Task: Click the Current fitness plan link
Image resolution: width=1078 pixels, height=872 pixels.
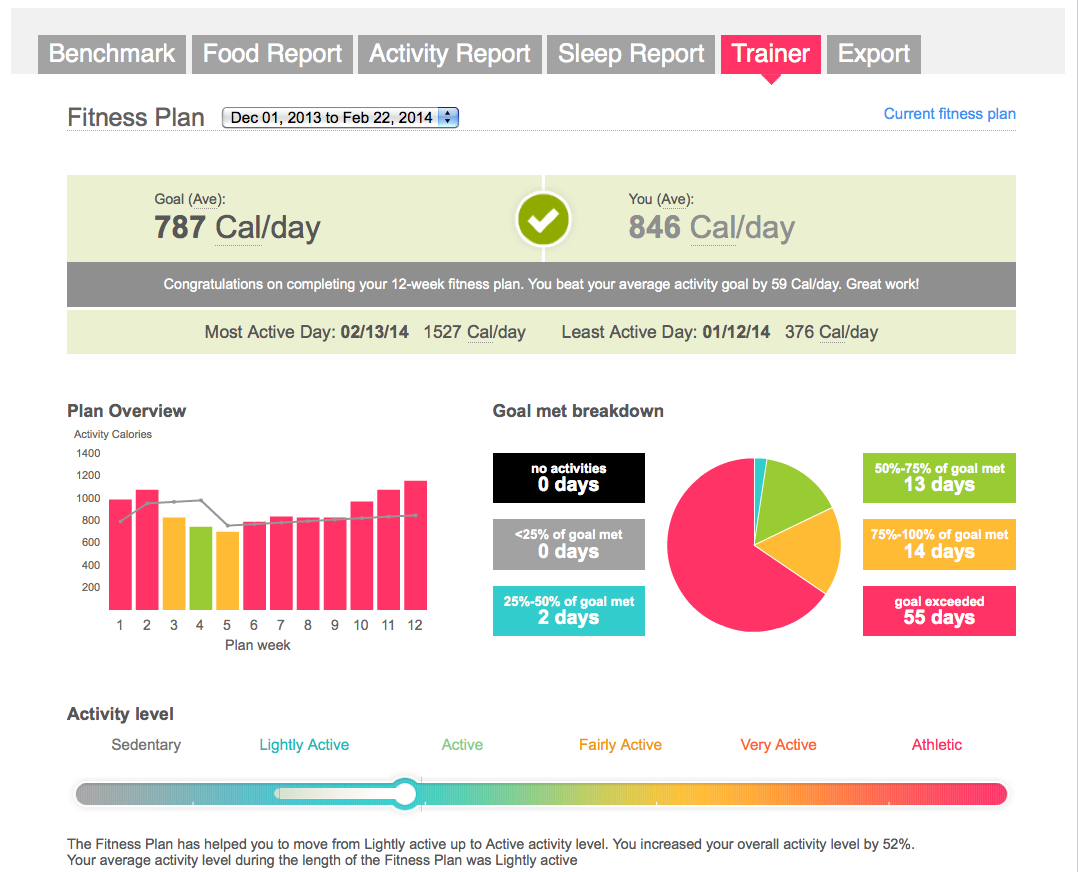Action: 949,113
